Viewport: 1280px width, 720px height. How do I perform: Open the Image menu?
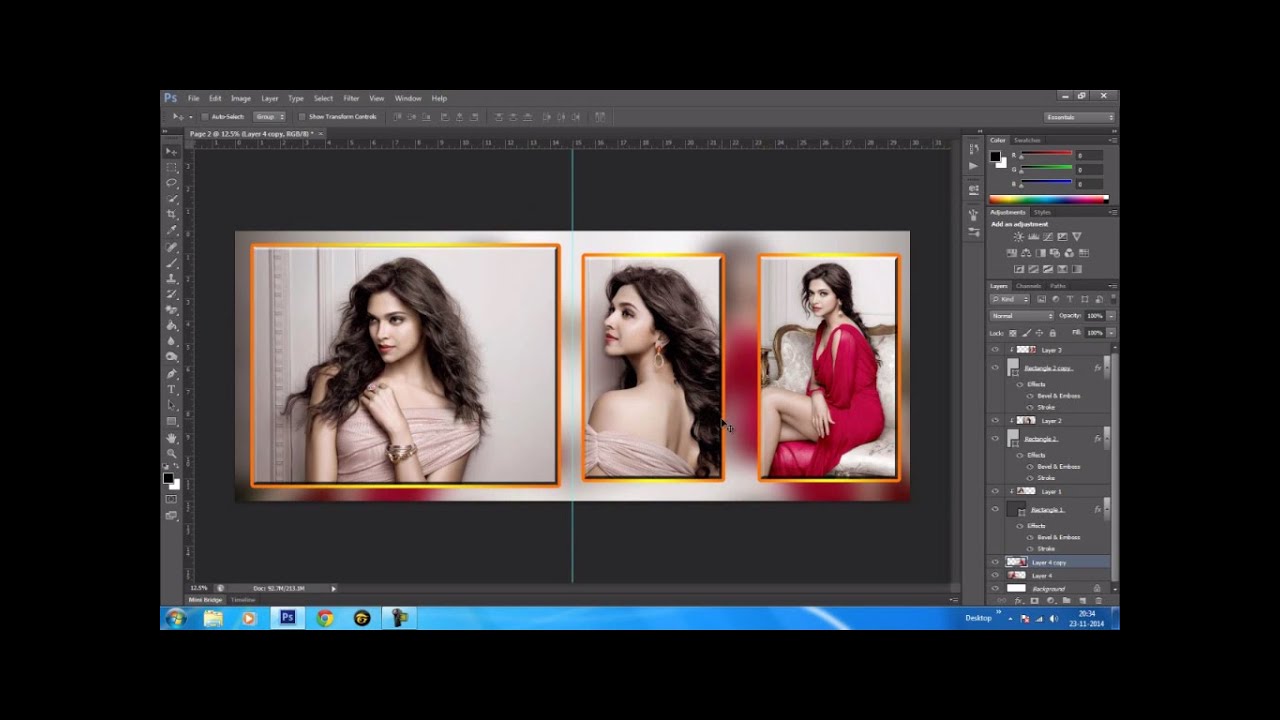coord(241,98)
